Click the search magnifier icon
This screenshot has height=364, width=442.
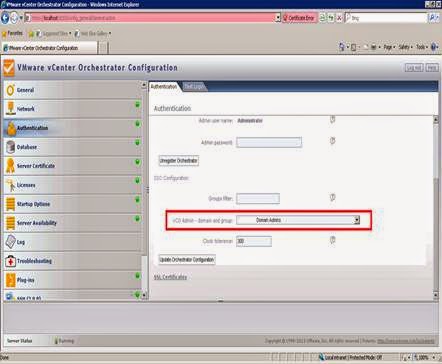point(433,18)
